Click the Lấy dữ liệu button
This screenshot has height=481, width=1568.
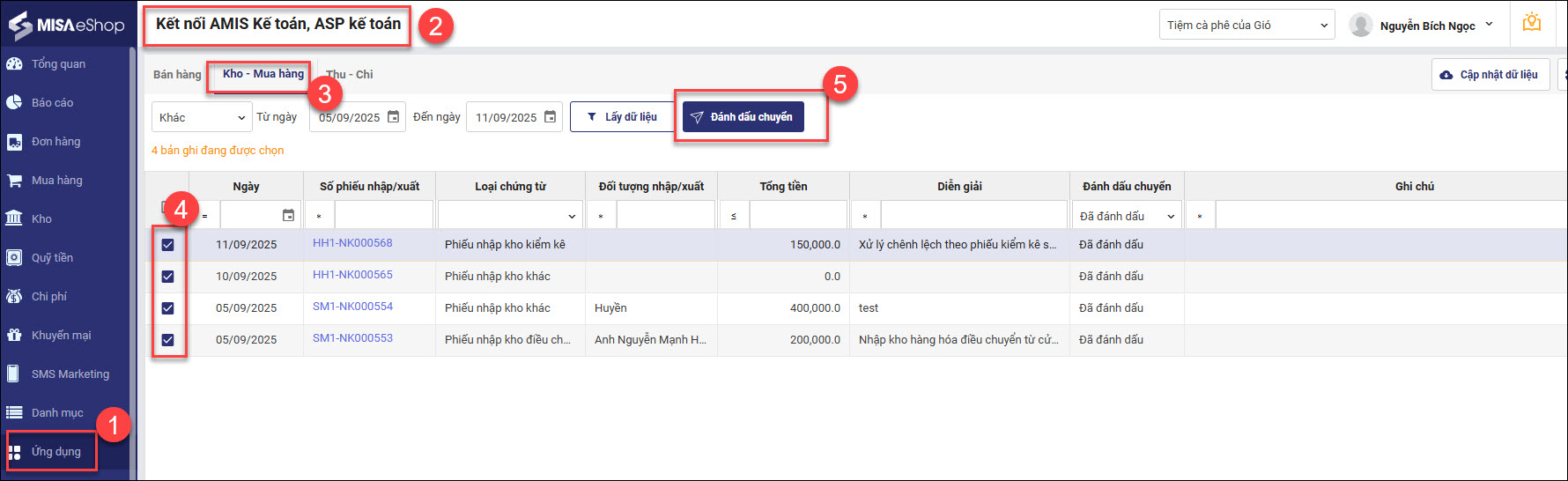click(622, 117)
